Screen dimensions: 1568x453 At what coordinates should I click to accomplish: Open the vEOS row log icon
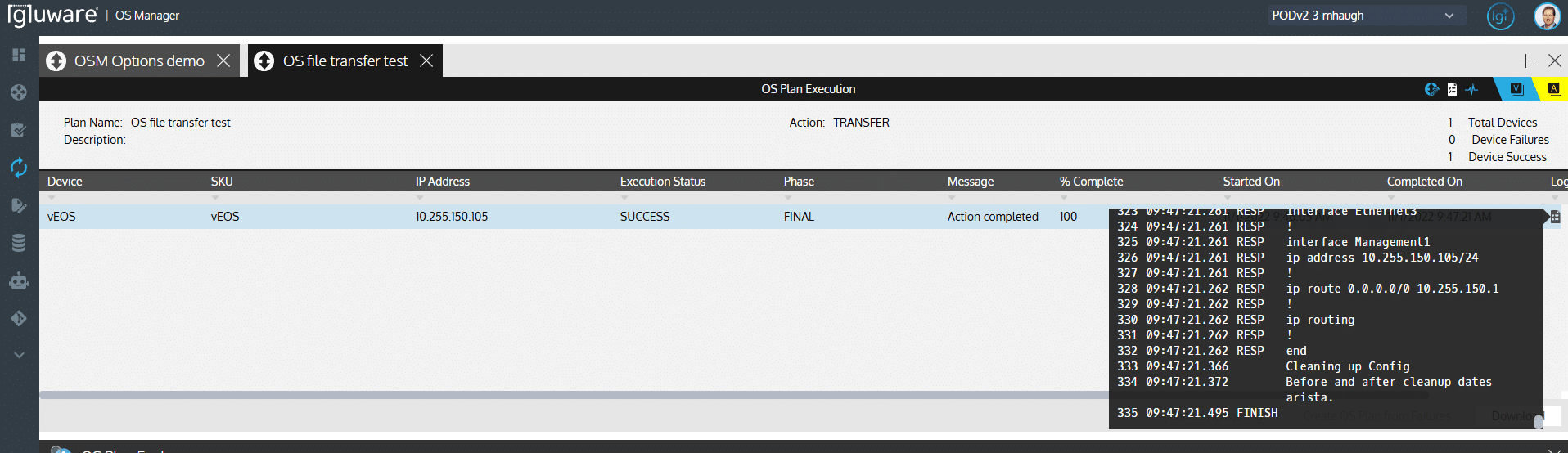tap(1555, 217)
